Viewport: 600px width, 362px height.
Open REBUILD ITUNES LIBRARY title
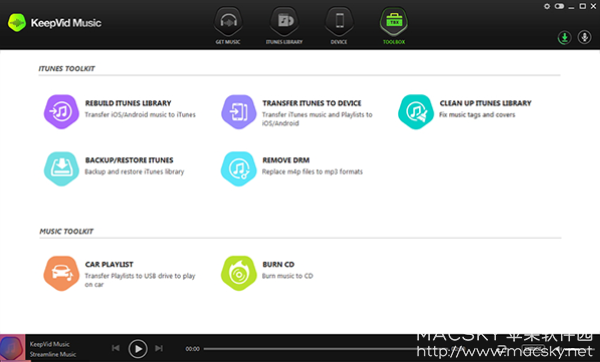[128, 103]
